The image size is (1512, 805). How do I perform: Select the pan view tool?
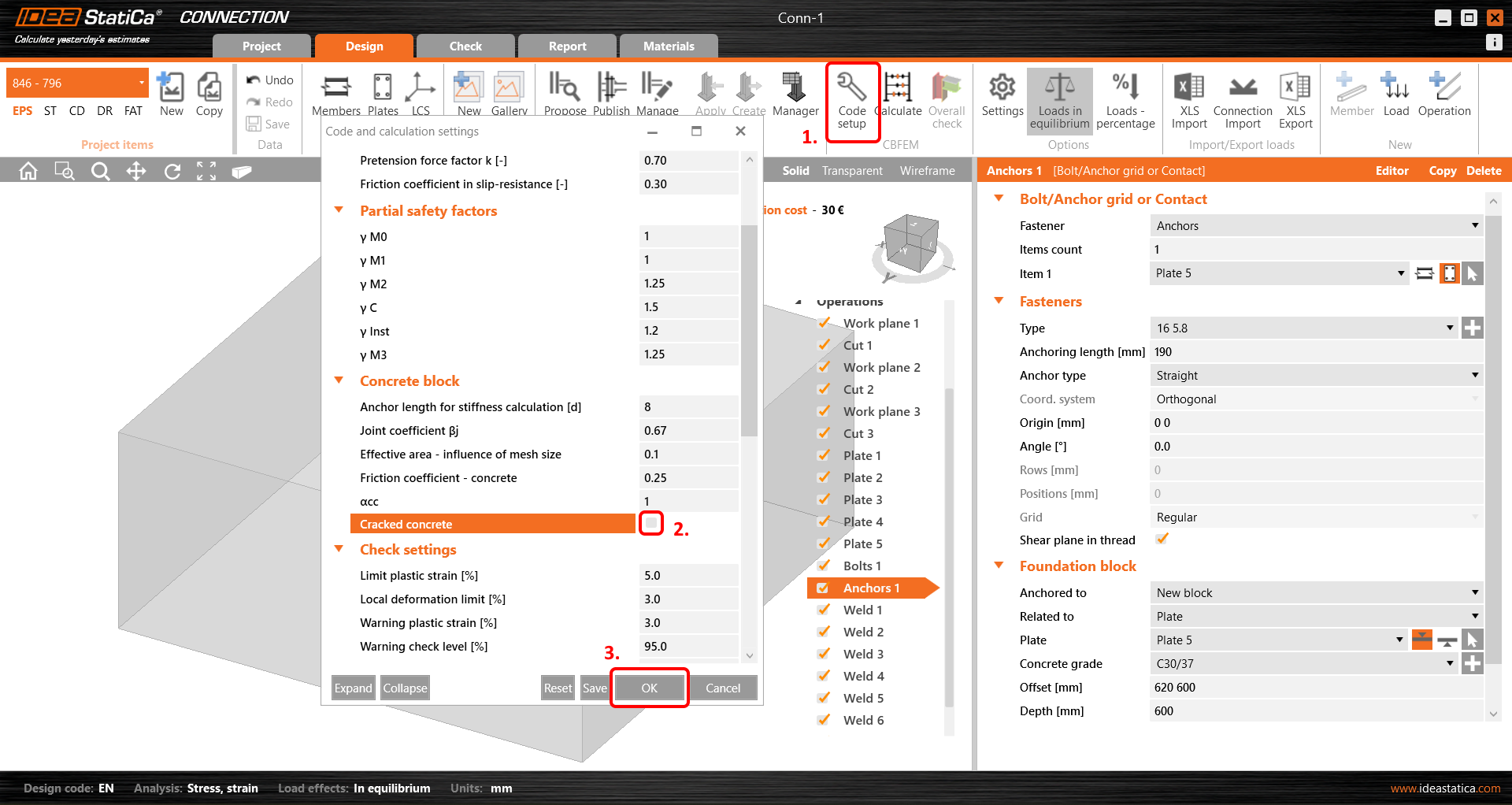click(136, 171)
